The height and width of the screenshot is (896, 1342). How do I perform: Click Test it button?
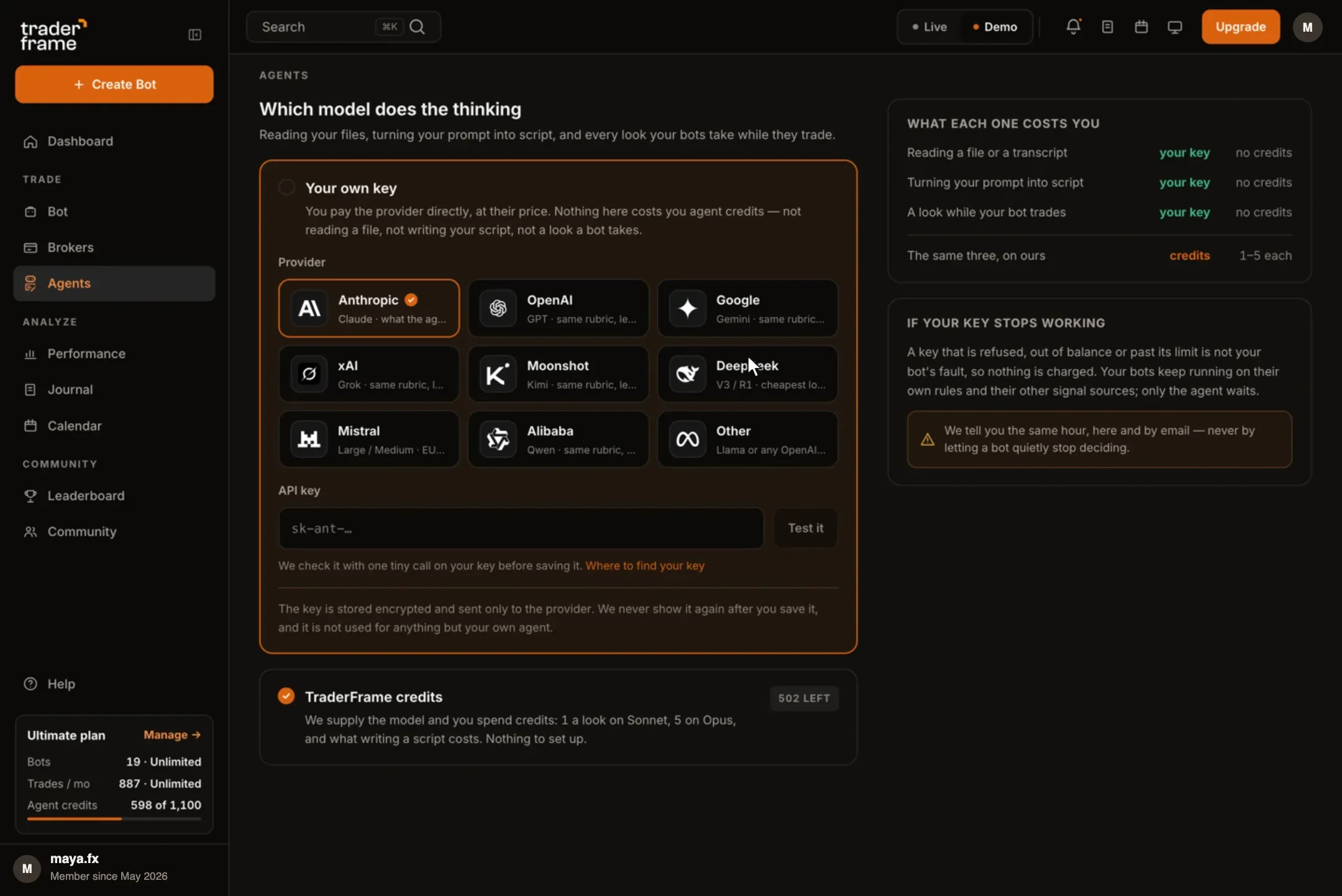click(805, 528)
